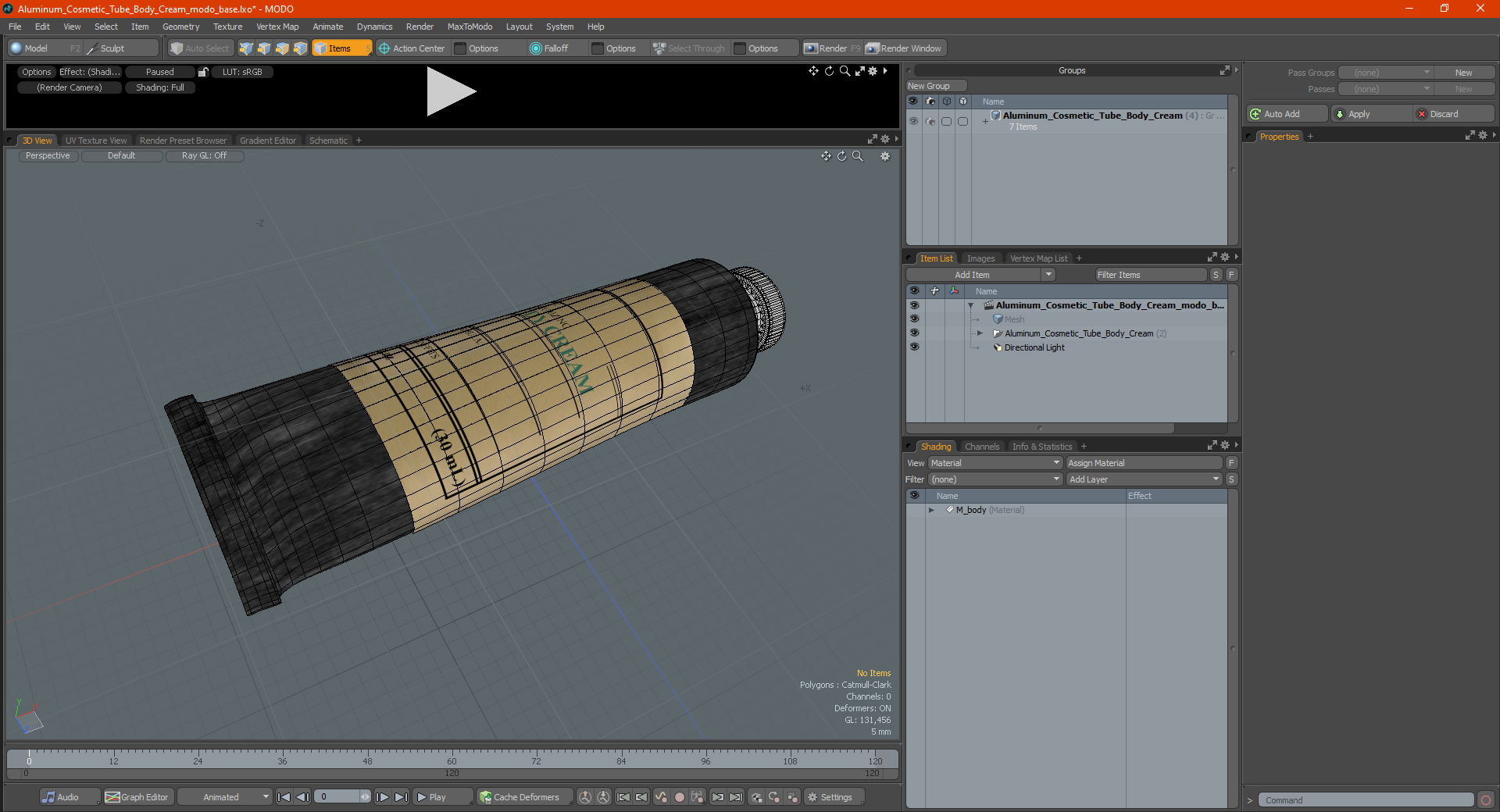Click Render F9 button
Screen dimensions: 1500x812
tap(832, 48)
